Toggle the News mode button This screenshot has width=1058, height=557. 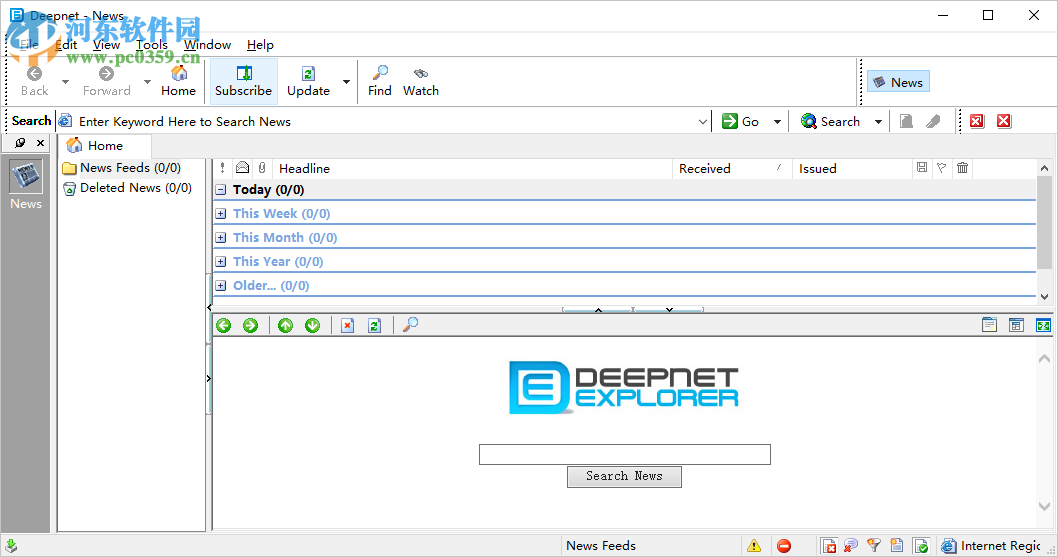coord(898,82)
